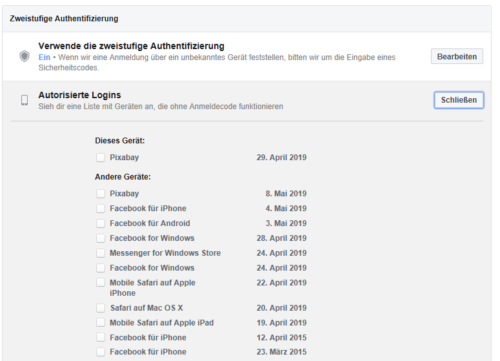
Task: Tick the Facebook für iPhone box dated 4. Mai 2019
Action: [x=100, y=208]
